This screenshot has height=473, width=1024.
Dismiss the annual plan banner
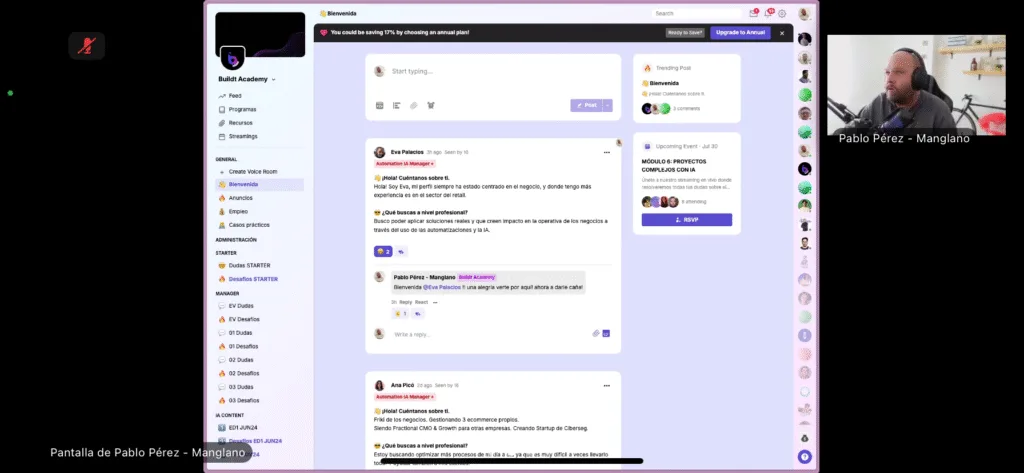coord(782,33)
